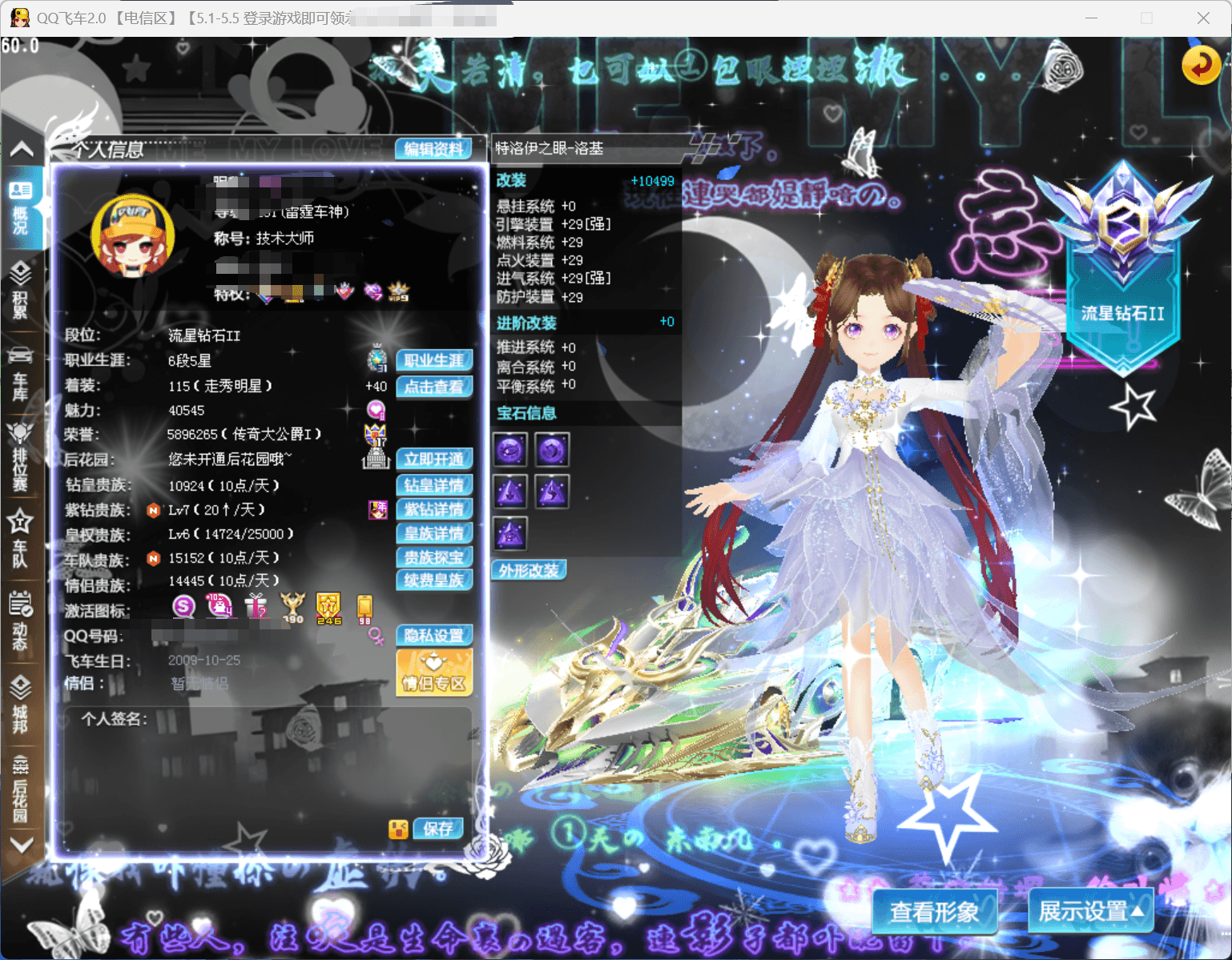Save the personal signature with 保存

(x=438, y=829)
